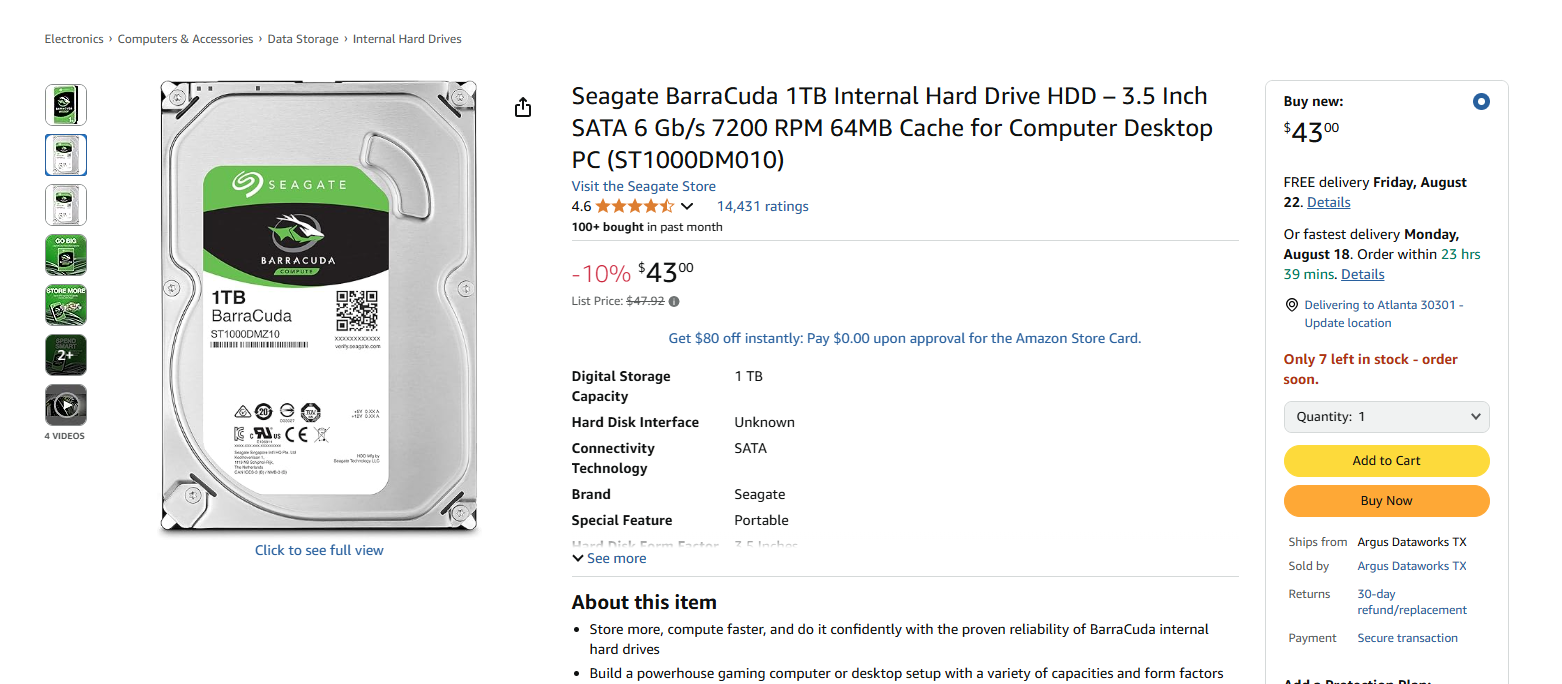1562x684 pixels.
Task: Visit the Seagate Store link
Action: coord(643,186)
